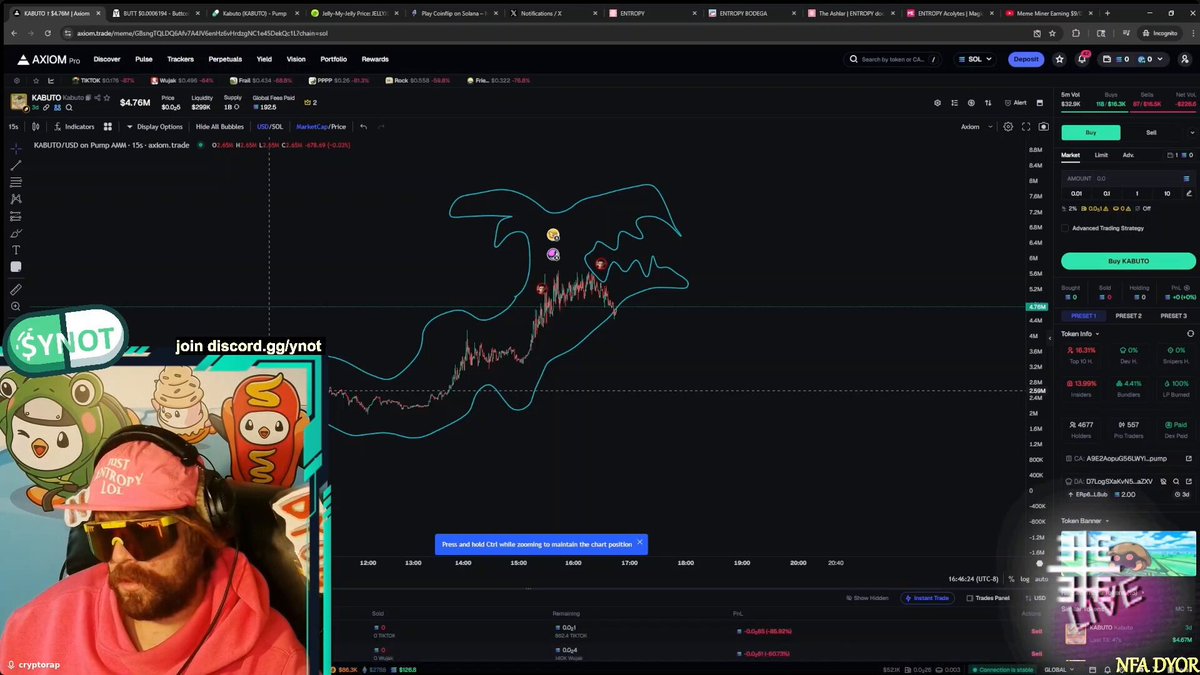Viewport: 1200px width, 675px height.
Task: Open the 15s timeframe selector
Action: (x=14, y=127)
